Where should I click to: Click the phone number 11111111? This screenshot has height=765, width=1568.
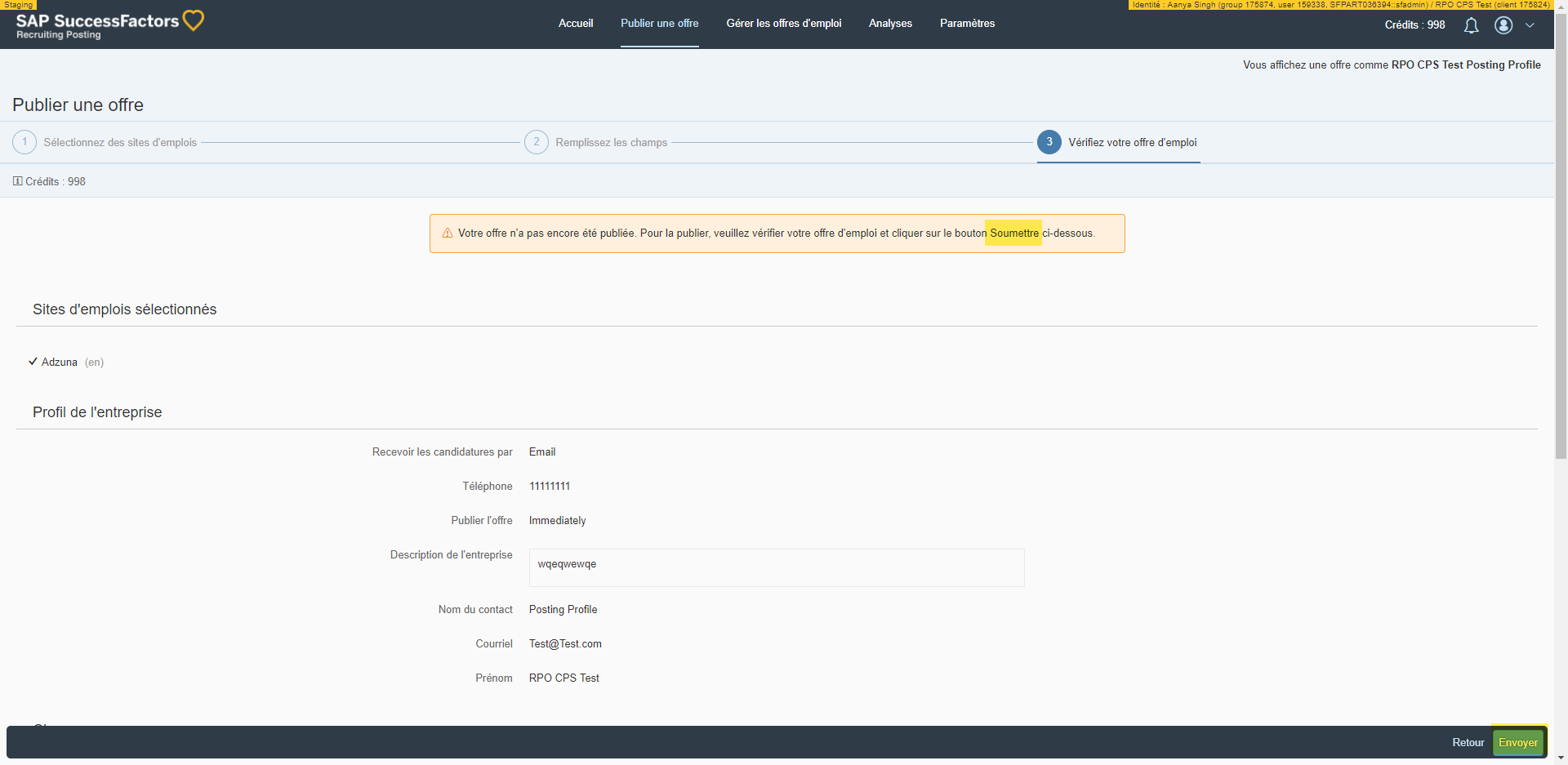click(x=550, y=487)
